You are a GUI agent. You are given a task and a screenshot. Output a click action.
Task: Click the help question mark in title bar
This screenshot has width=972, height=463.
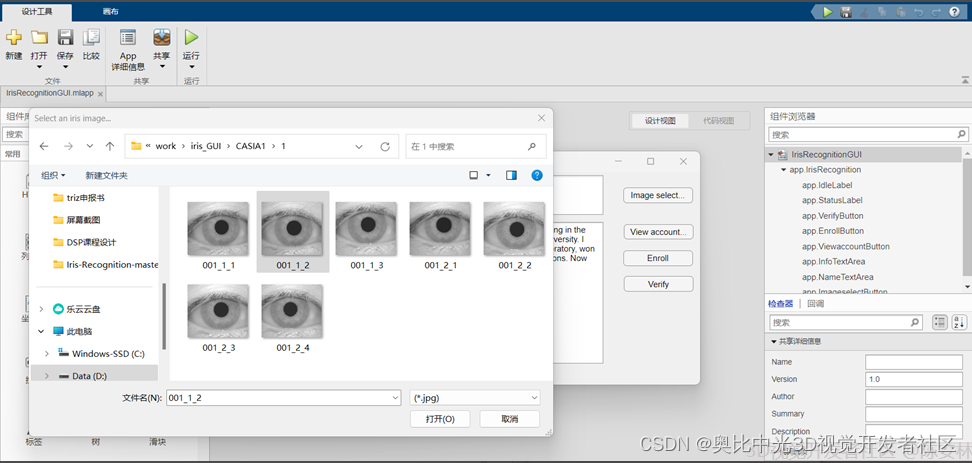pyautogui.click(x=955, y=12)
